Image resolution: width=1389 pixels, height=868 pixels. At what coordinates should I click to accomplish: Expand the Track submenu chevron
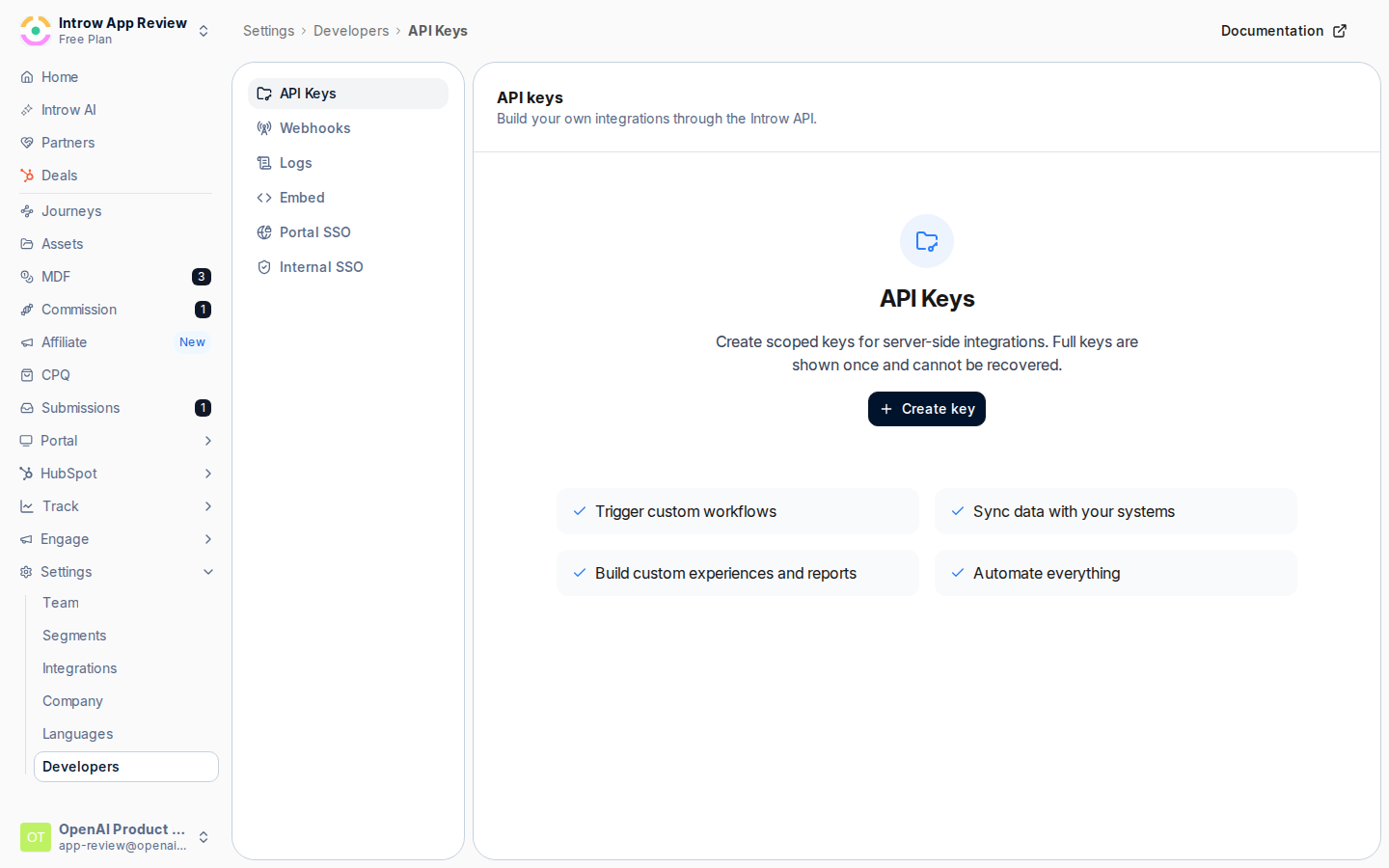(x=208, y=506)
